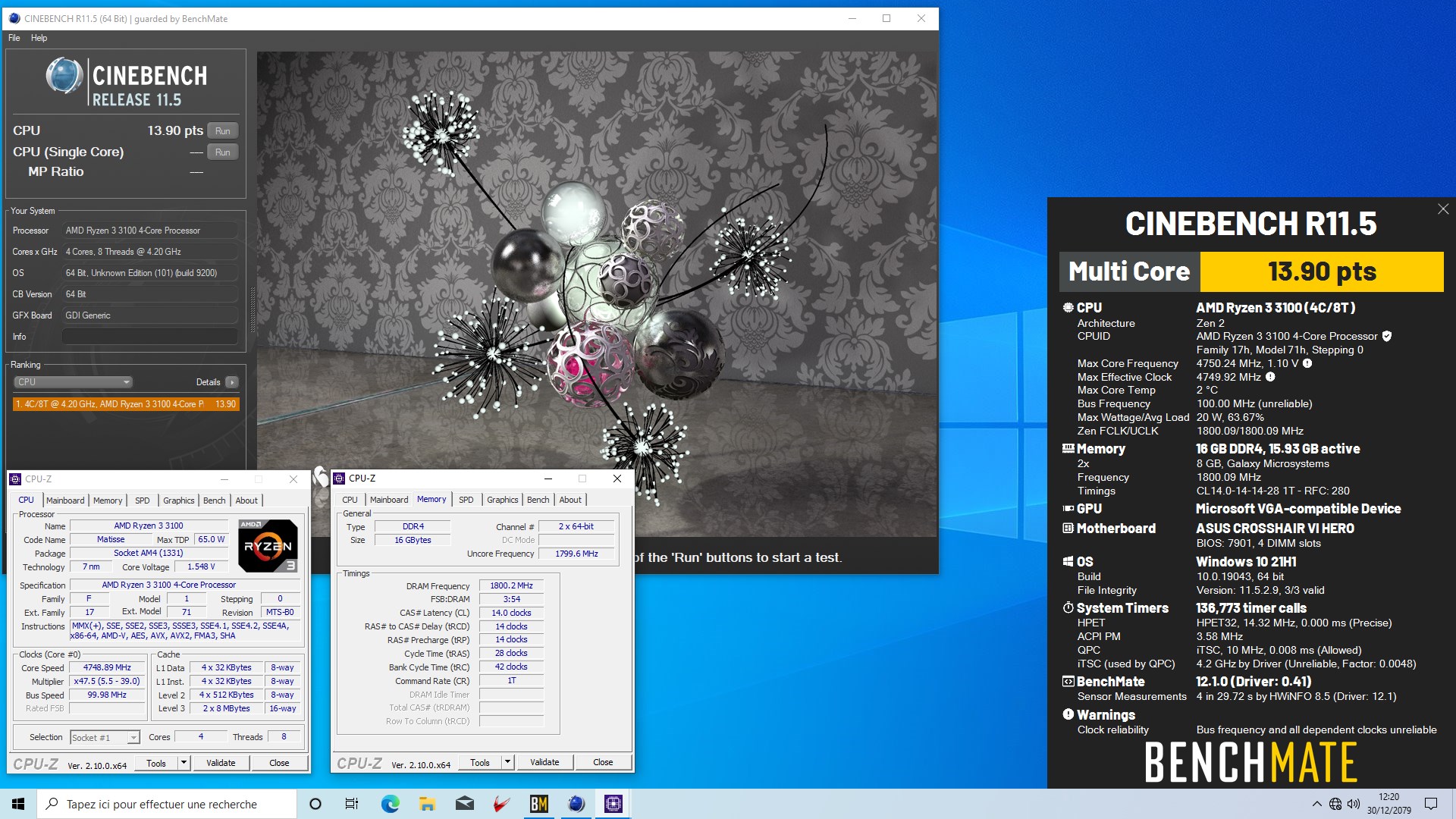Open network globe icon in tray
The width and height of the screenshot is (1456, 819).
coord(1335,804)
